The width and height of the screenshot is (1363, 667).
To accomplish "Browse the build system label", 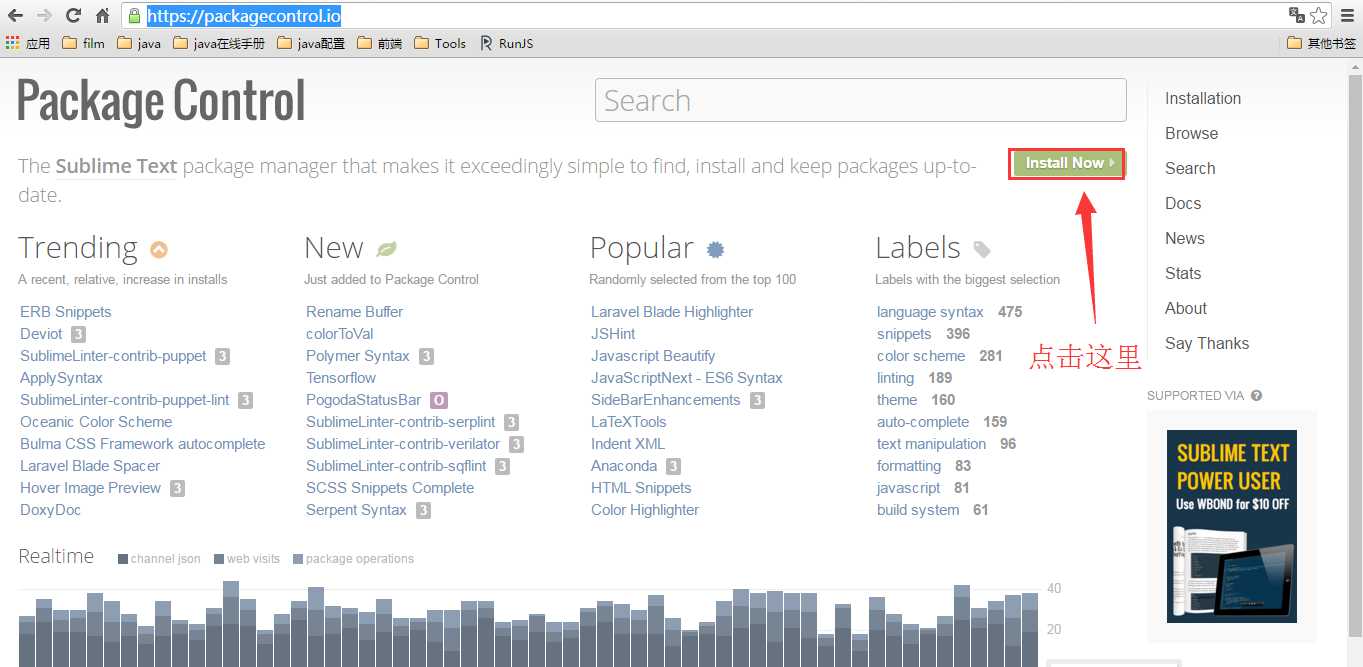I will 918,510.
